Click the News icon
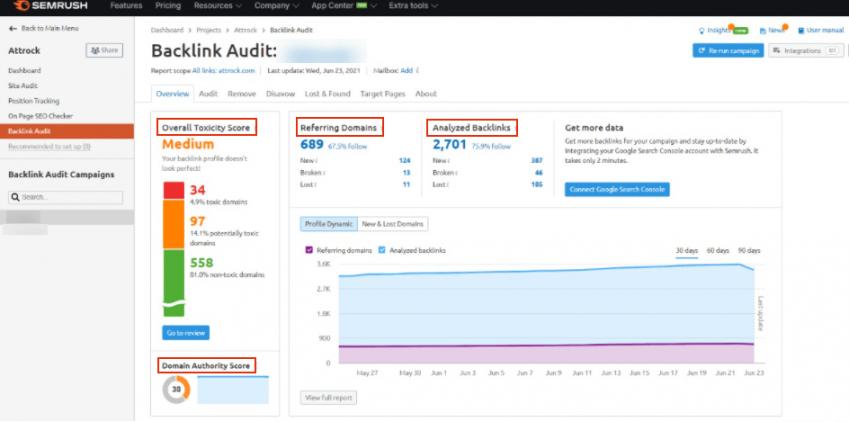849x422 pixels. pos(763,31)
